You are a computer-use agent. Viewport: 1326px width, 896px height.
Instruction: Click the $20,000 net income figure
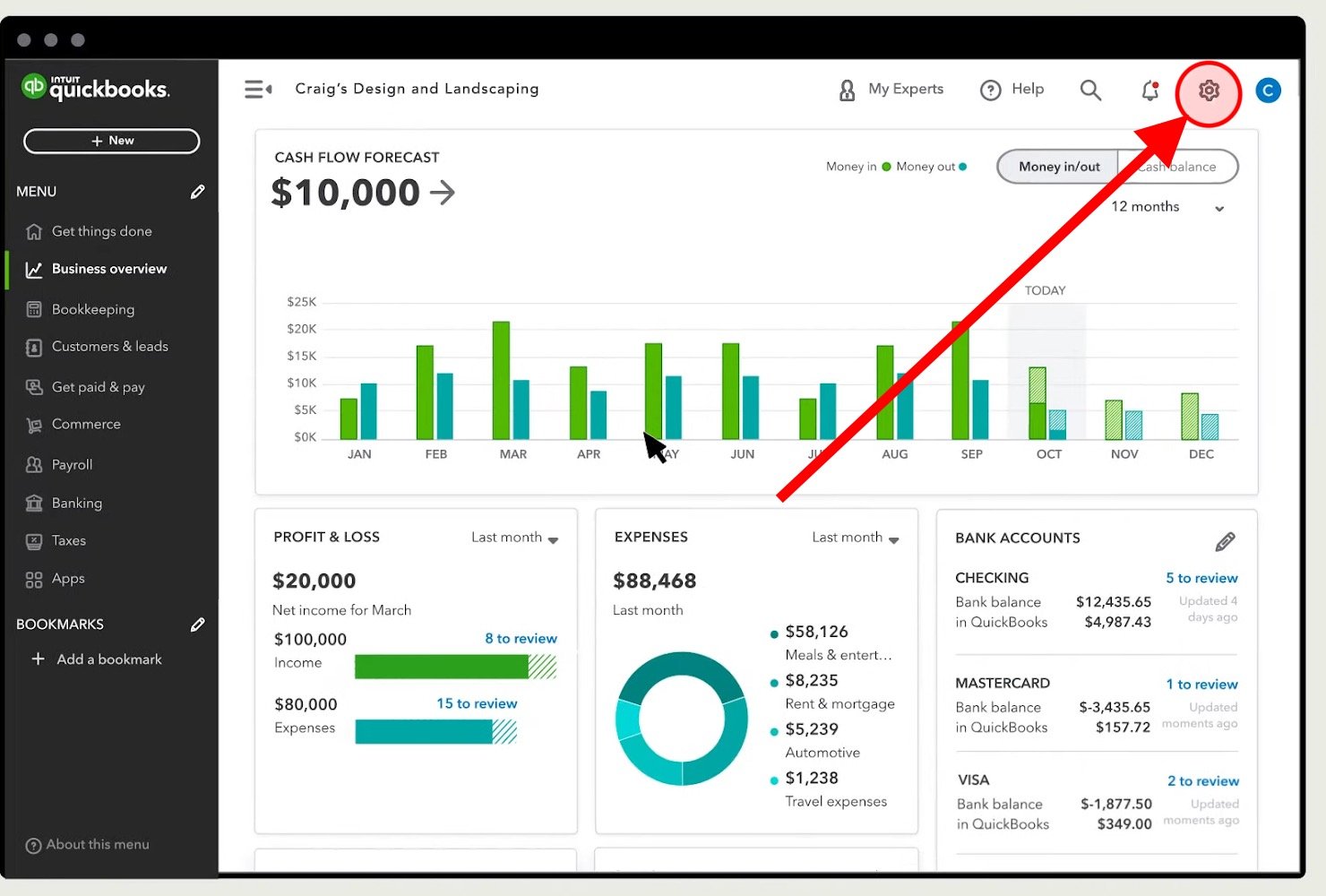pyautogui.click(x=314, y=582)
